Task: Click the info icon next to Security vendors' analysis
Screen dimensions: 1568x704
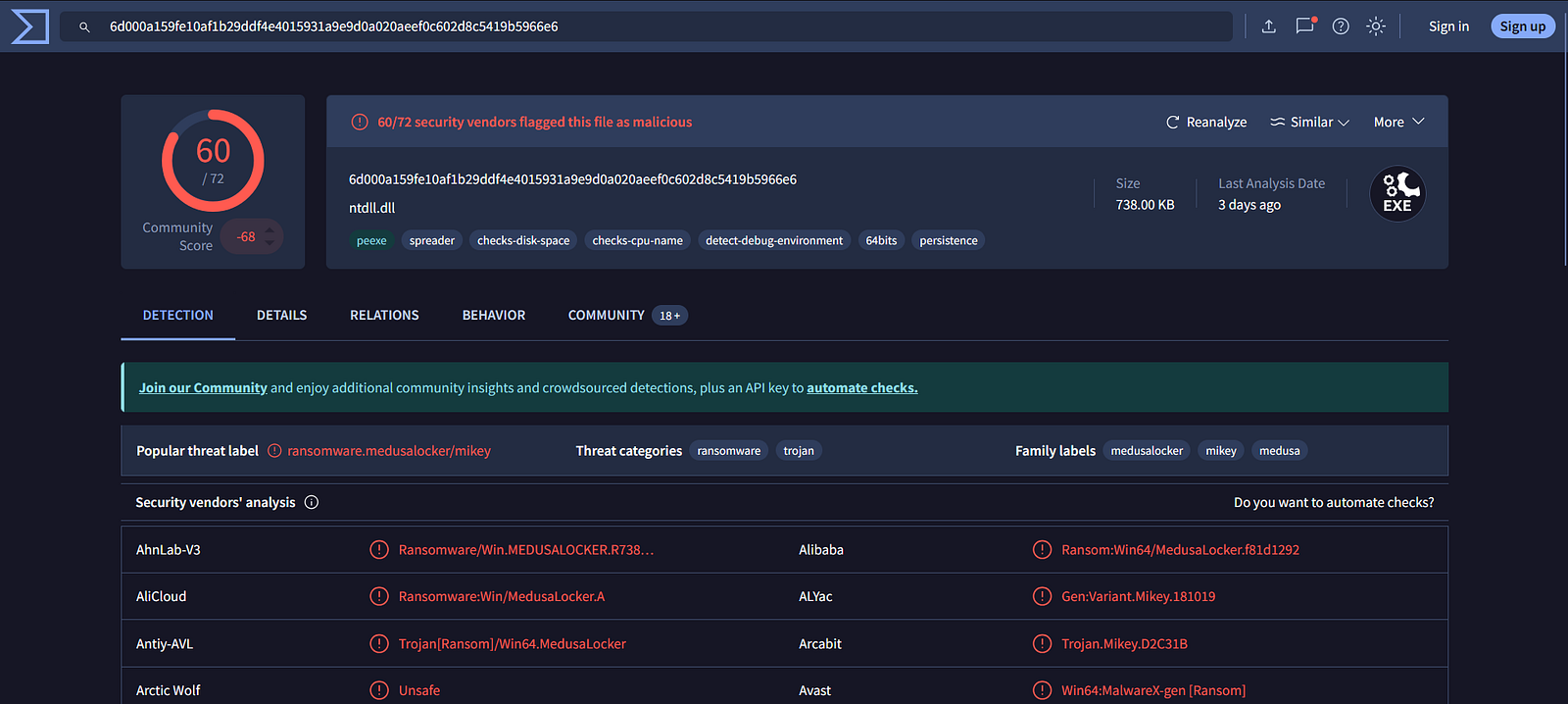Action: point(312,502)
